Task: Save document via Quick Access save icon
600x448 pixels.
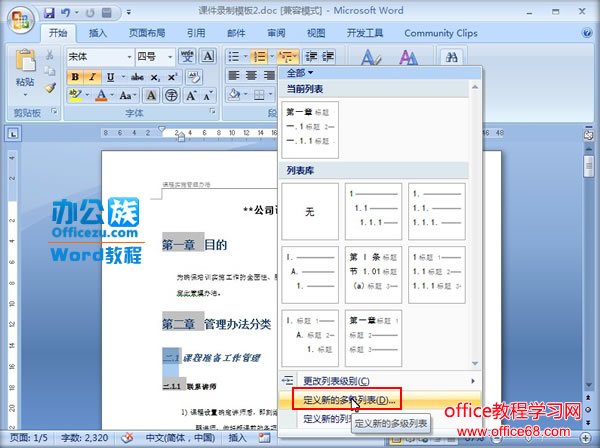Action: point(49,13)
